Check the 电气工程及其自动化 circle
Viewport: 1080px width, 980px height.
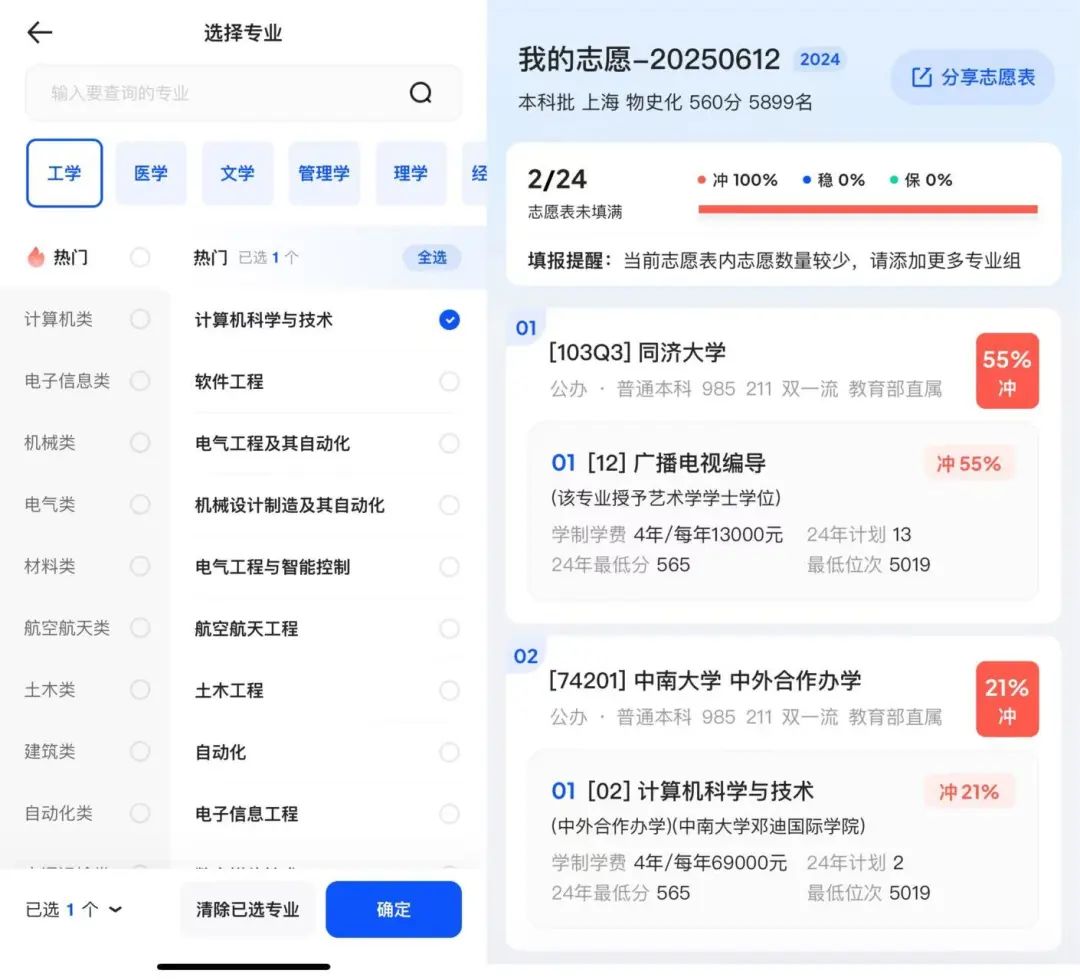(449, 443)
